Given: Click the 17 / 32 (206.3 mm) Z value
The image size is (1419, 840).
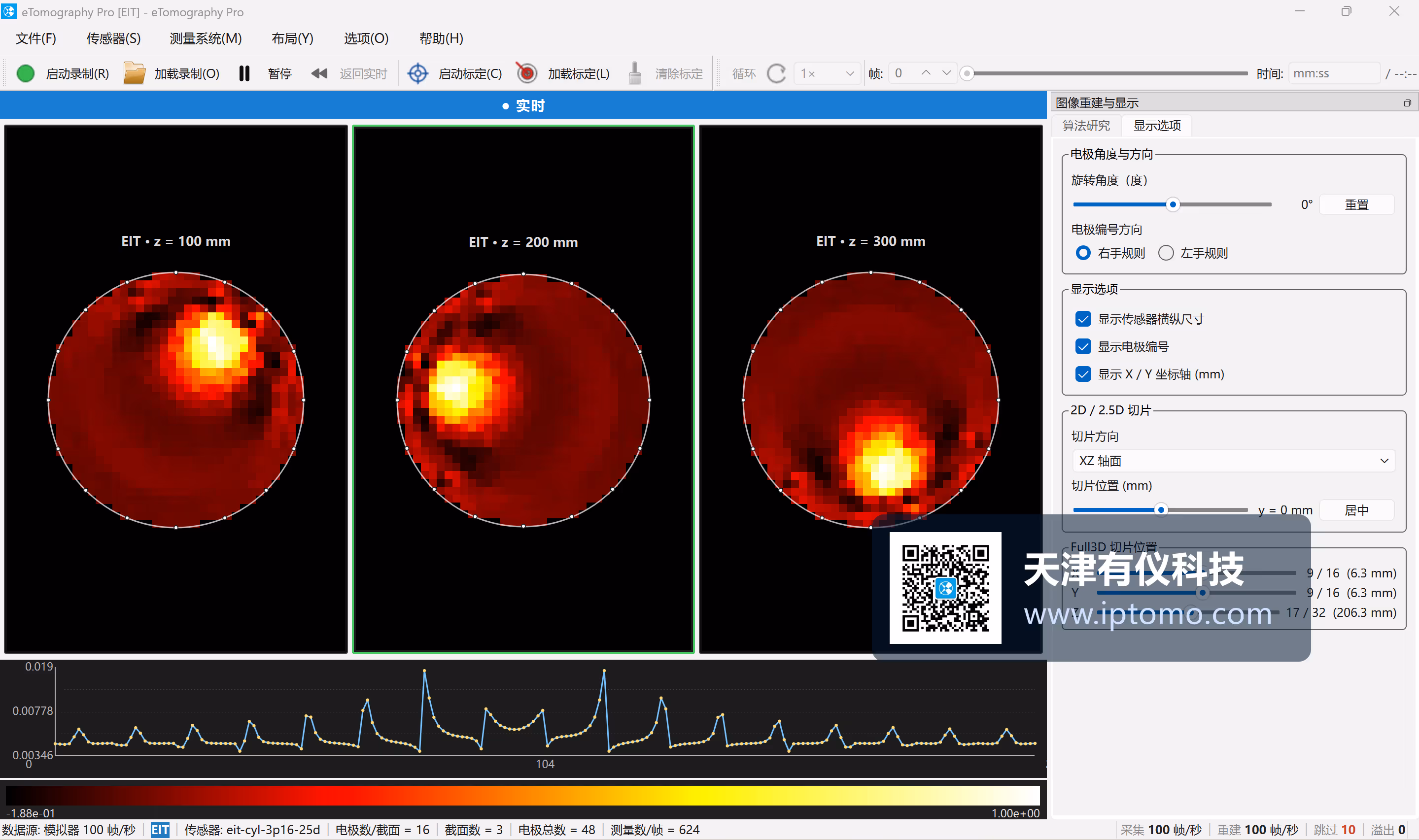Looking at the screenshot, I should pos(1341,612).
